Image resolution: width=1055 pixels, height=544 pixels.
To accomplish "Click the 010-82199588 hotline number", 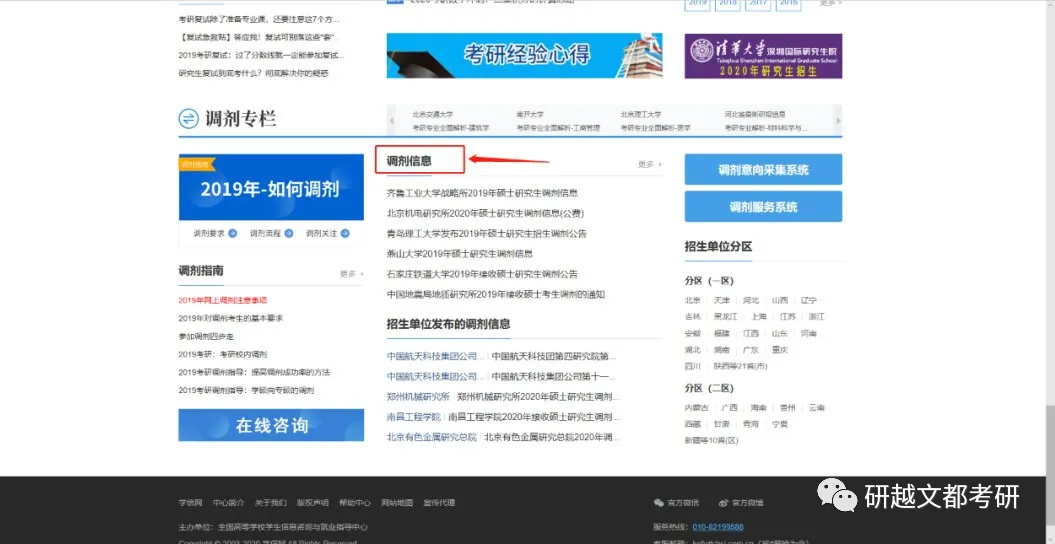I will [718, 527].
